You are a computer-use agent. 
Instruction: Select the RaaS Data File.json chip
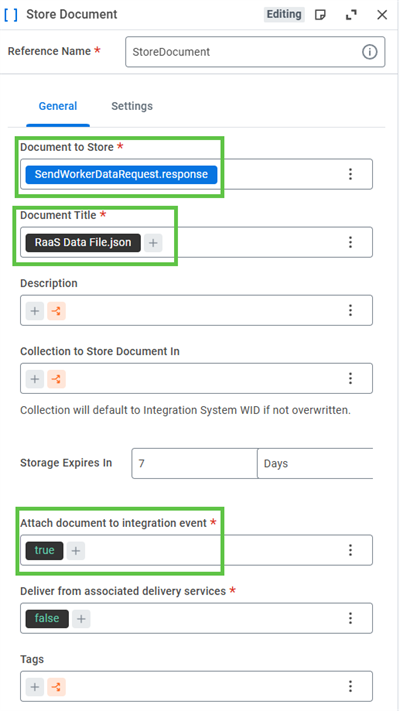pyautogui.click(x=83, y=243)
